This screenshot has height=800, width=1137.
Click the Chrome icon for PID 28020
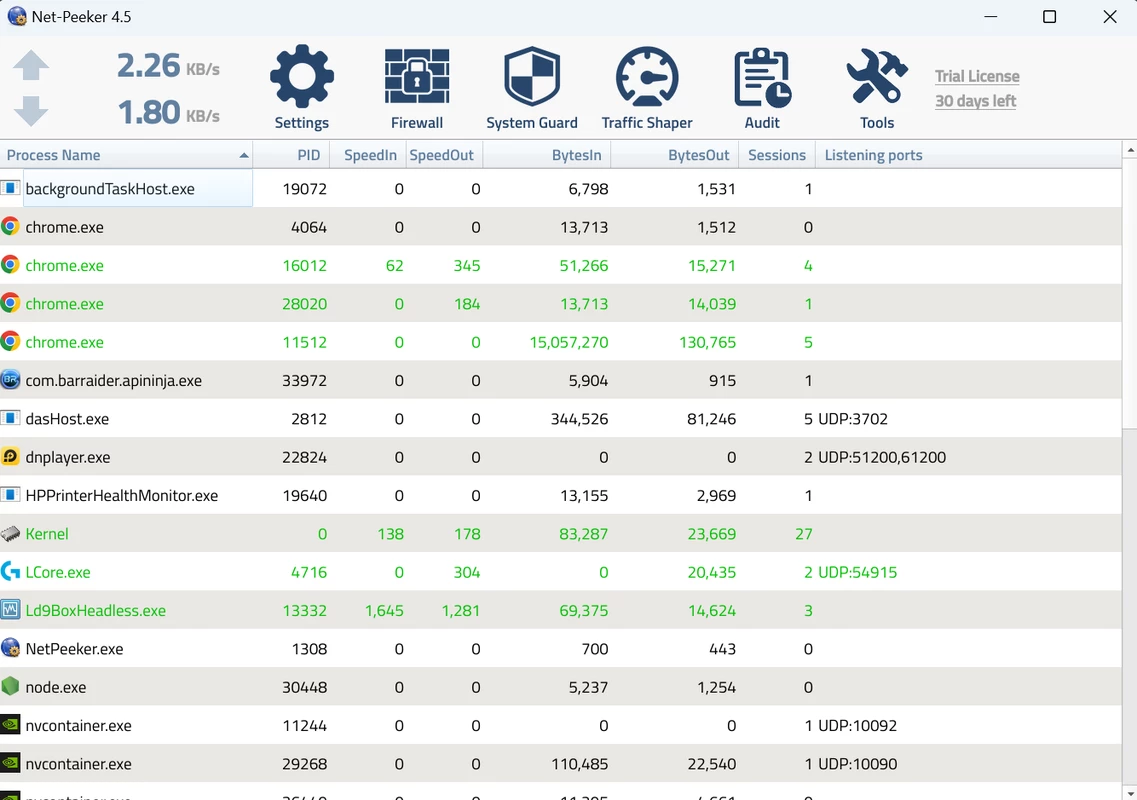pos(10,303)
